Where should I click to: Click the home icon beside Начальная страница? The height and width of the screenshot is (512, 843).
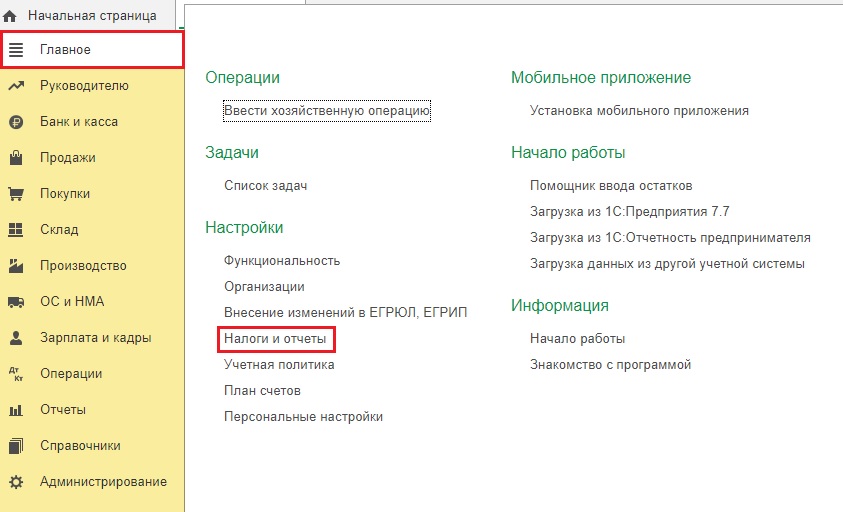(x=9, y=16)
